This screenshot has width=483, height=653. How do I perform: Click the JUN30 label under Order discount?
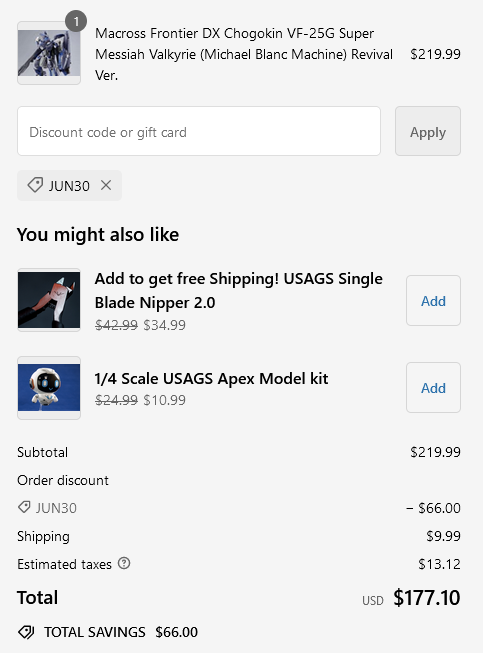point(56,508)
